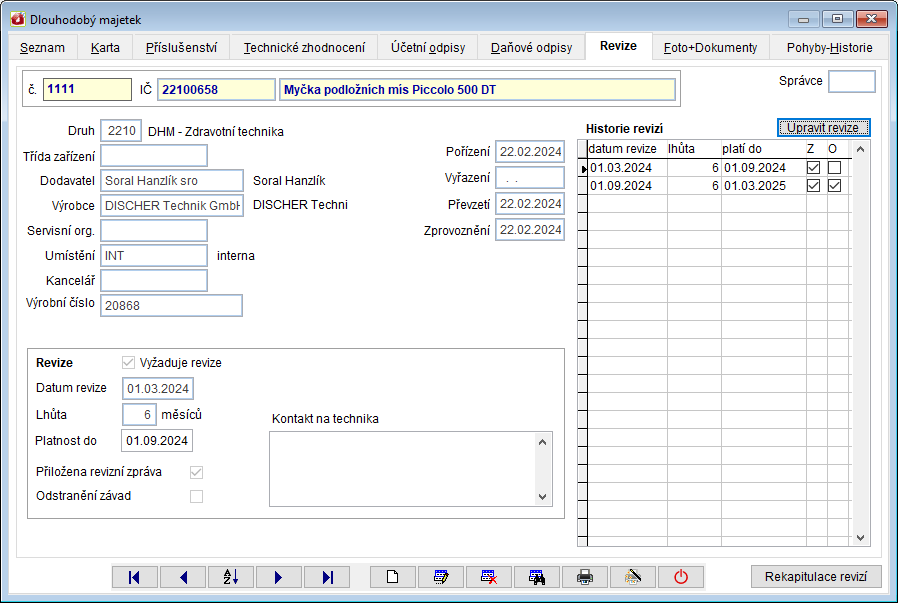The height and width of the screenshot is (603, 898).
Task: Open the A-Z sort order button
Action: pos(231,577)
